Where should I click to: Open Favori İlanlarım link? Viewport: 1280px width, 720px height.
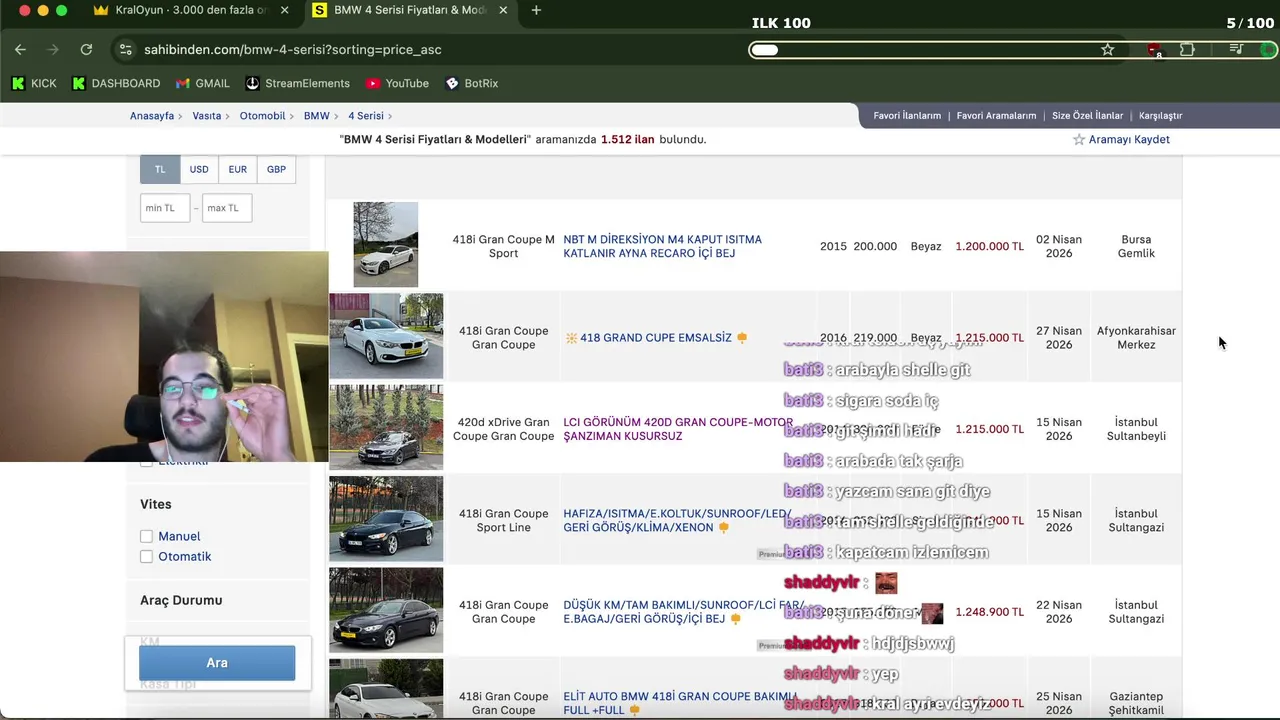tap(907, 116)
